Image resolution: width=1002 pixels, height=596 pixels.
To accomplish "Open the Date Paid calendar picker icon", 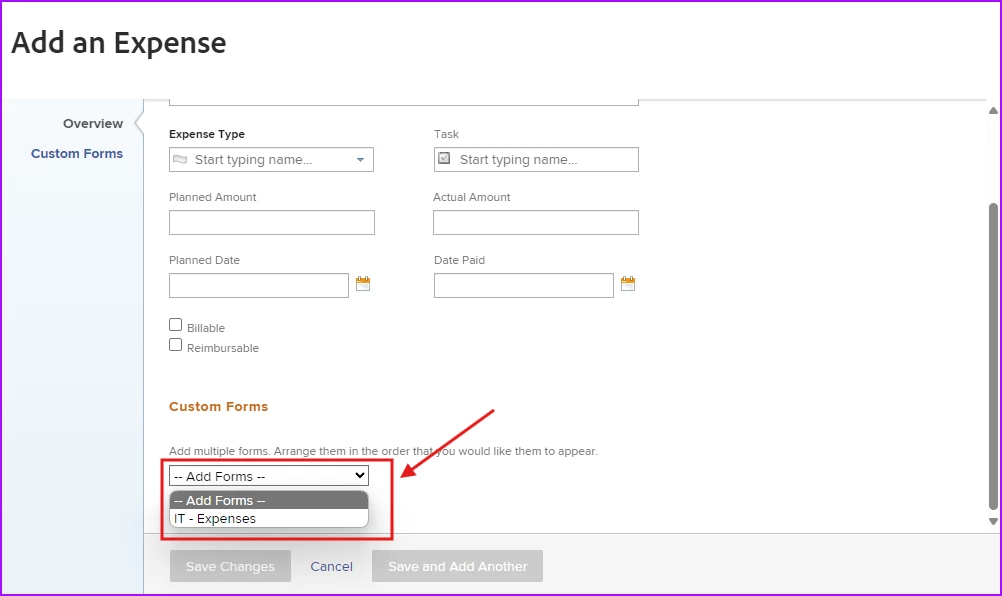I will click(628, 284).
